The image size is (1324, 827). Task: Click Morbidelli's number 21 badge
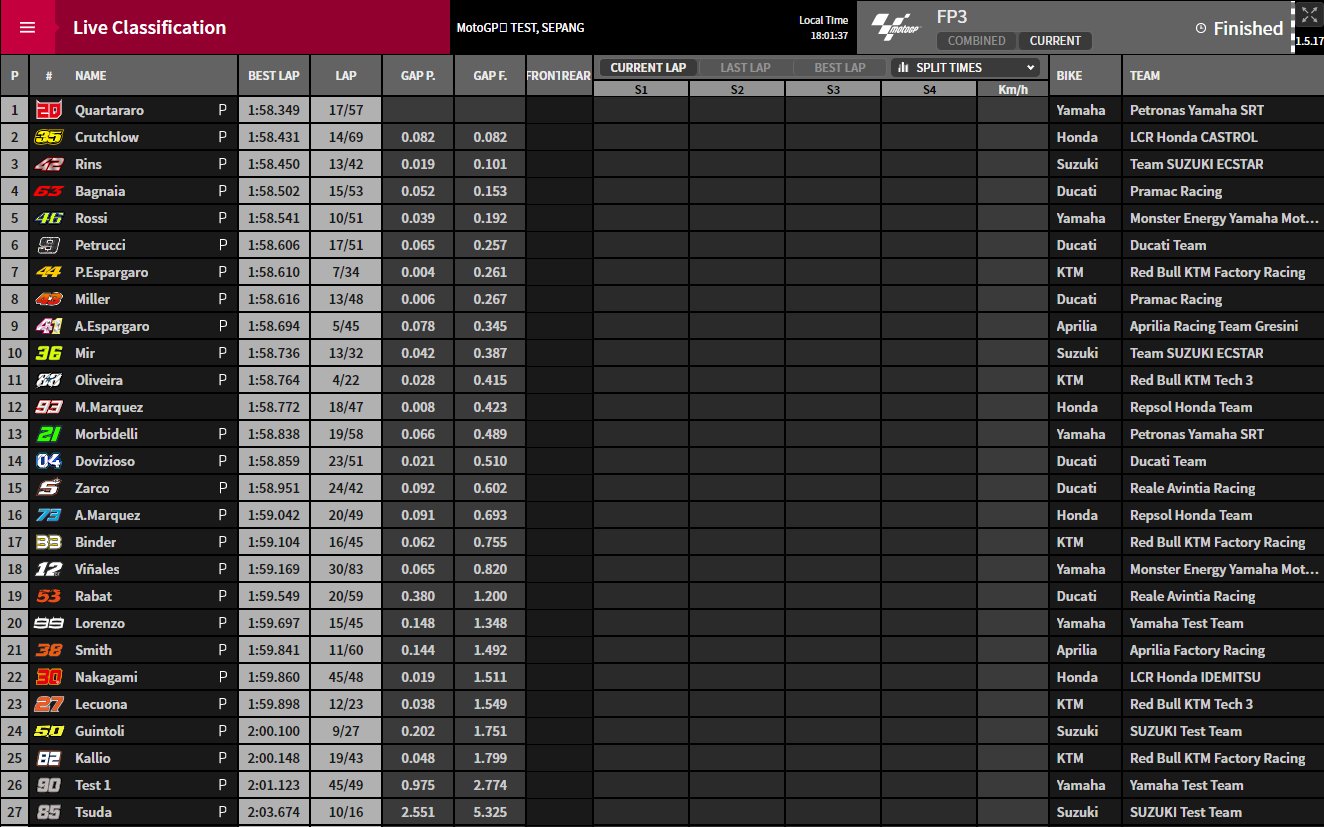tap(48, 434)
